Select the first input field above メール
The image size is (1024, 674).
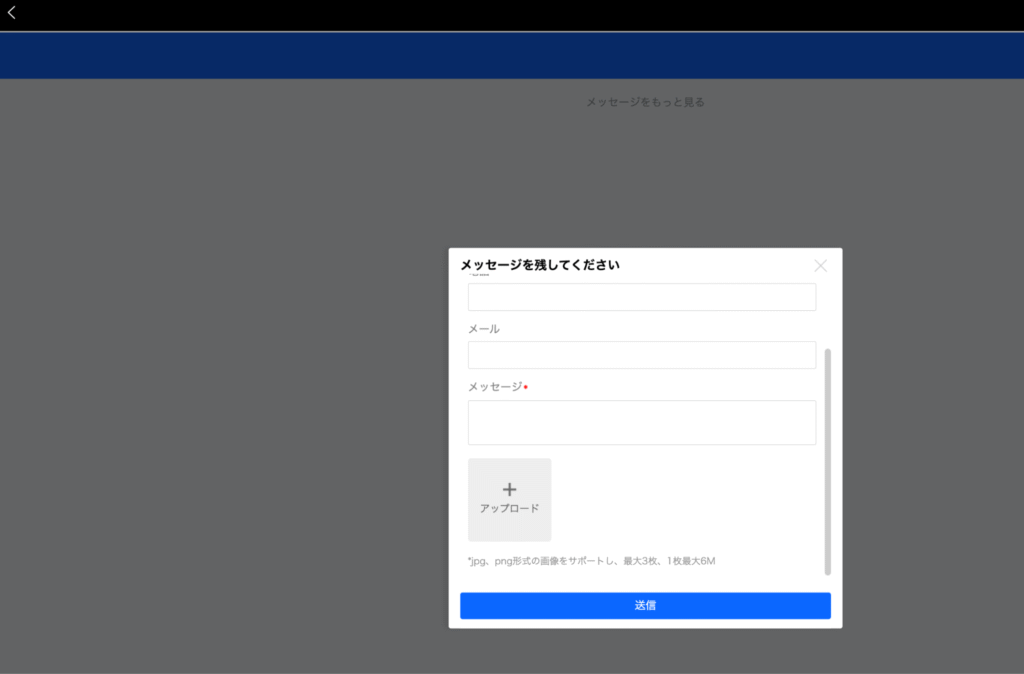point(641,297)
